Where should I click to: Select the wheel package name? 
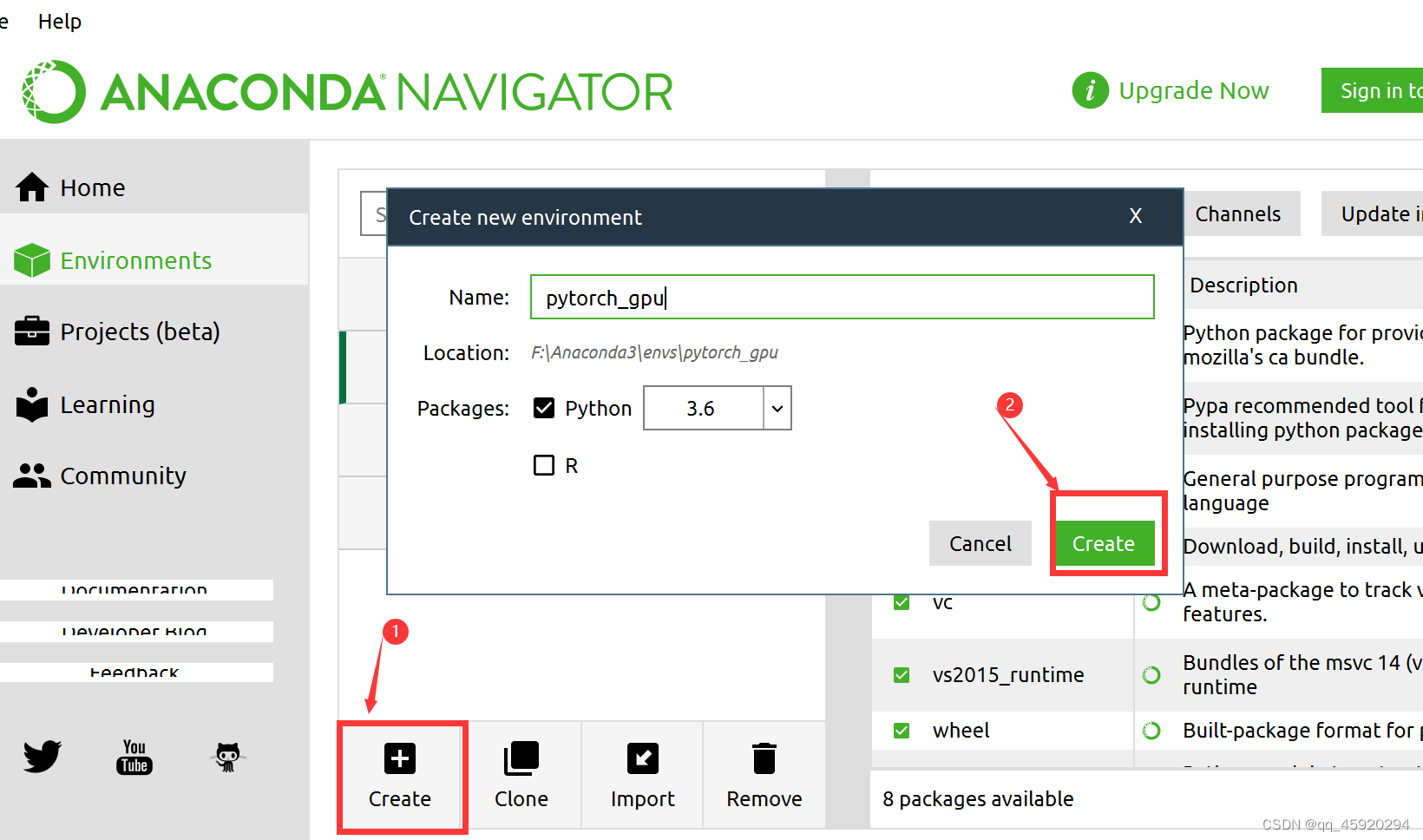click(961, 730)
